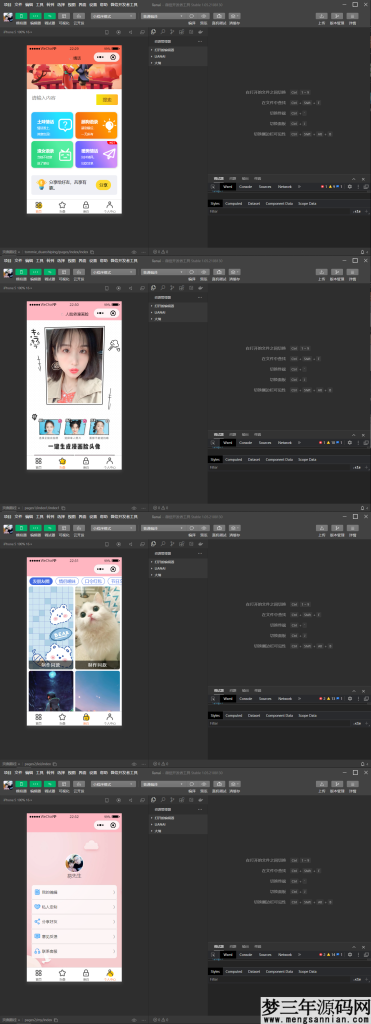Image resolution: width=371 pixels, height=1024 pixels.
Task: Expand the 打开的编辑器 row in the face photo window
Action: click(178, 305)
